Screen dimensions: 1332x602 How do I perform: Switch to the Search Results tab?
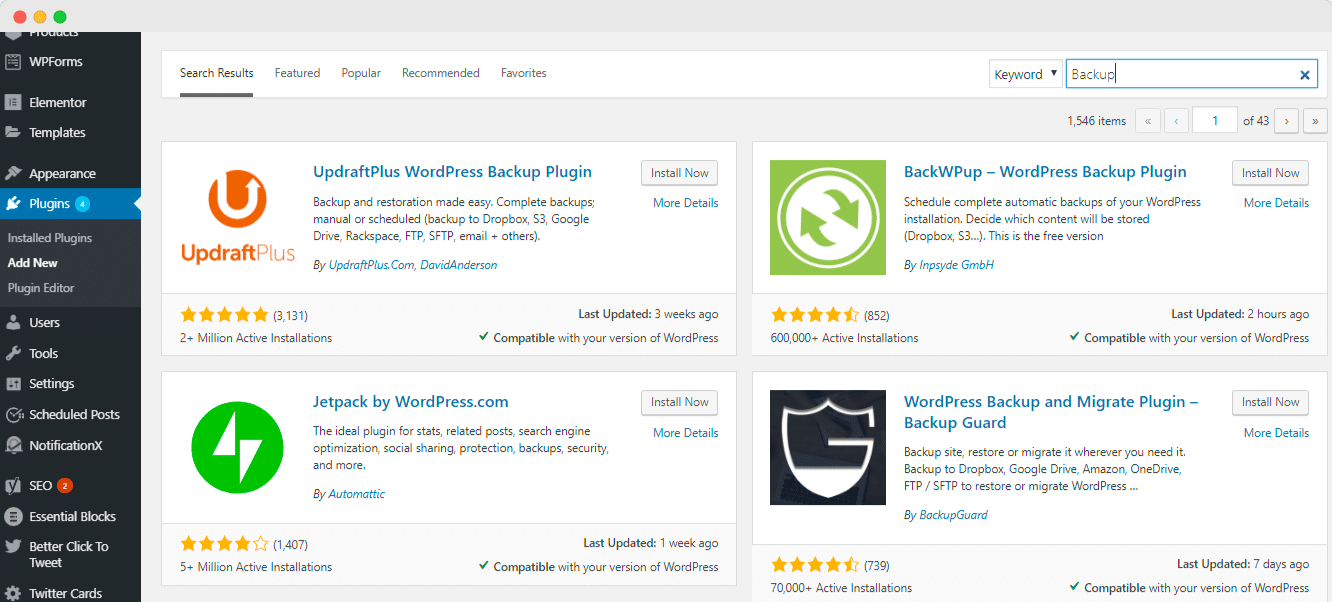click(217, 73)
